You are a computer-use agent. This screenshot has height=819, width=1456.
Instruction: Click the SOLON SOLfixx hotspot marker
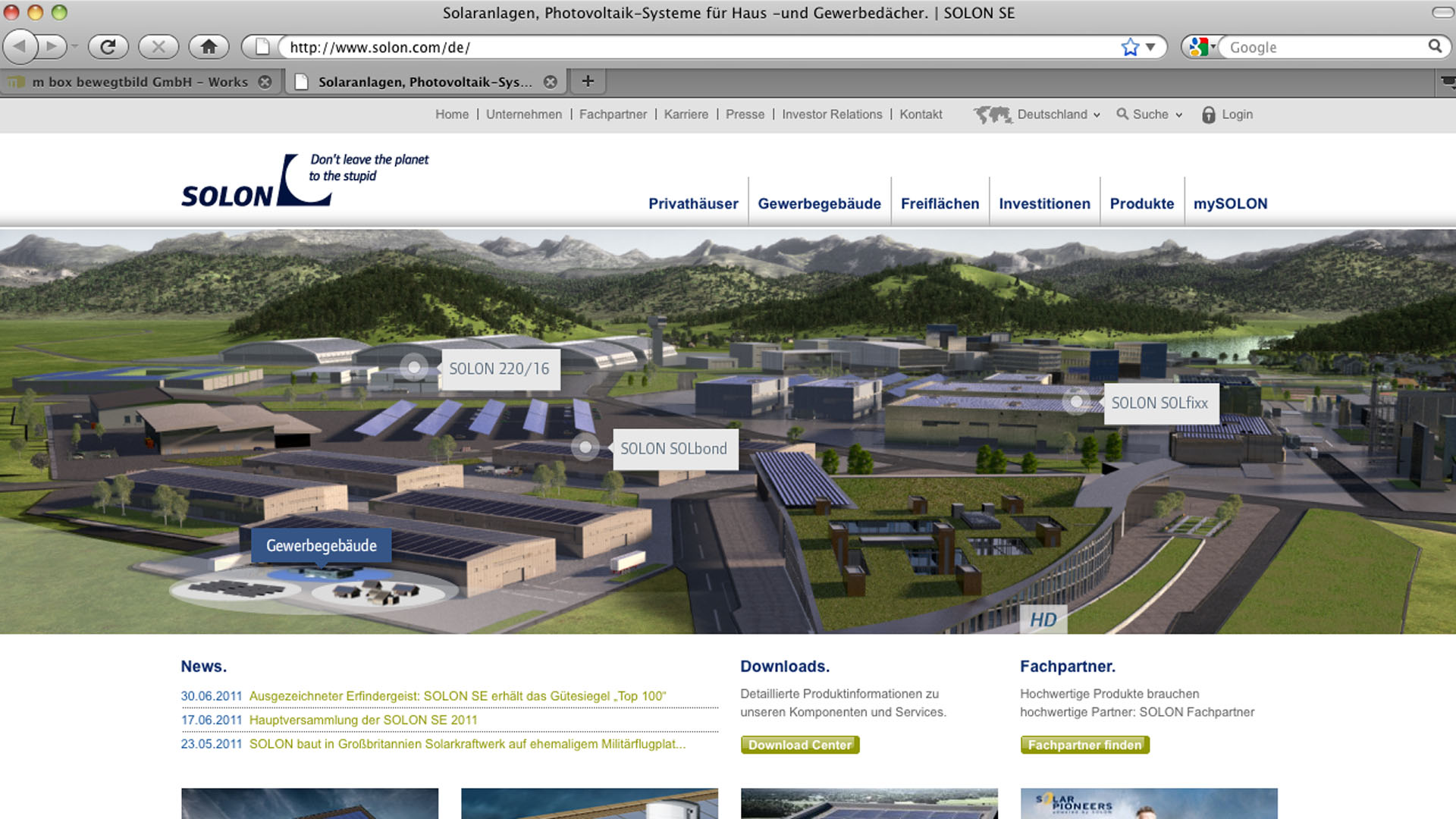1076,401
